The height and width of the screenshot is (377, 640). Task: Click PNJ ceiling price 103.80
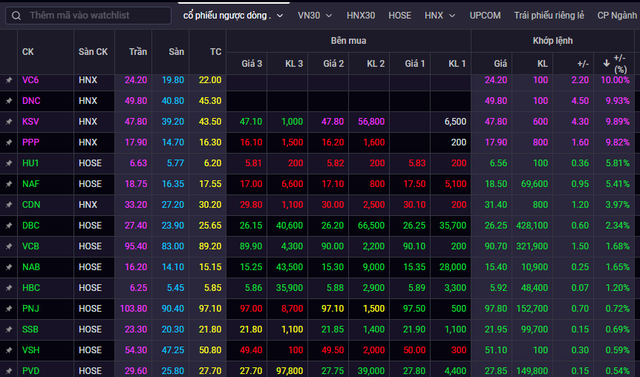133,309
